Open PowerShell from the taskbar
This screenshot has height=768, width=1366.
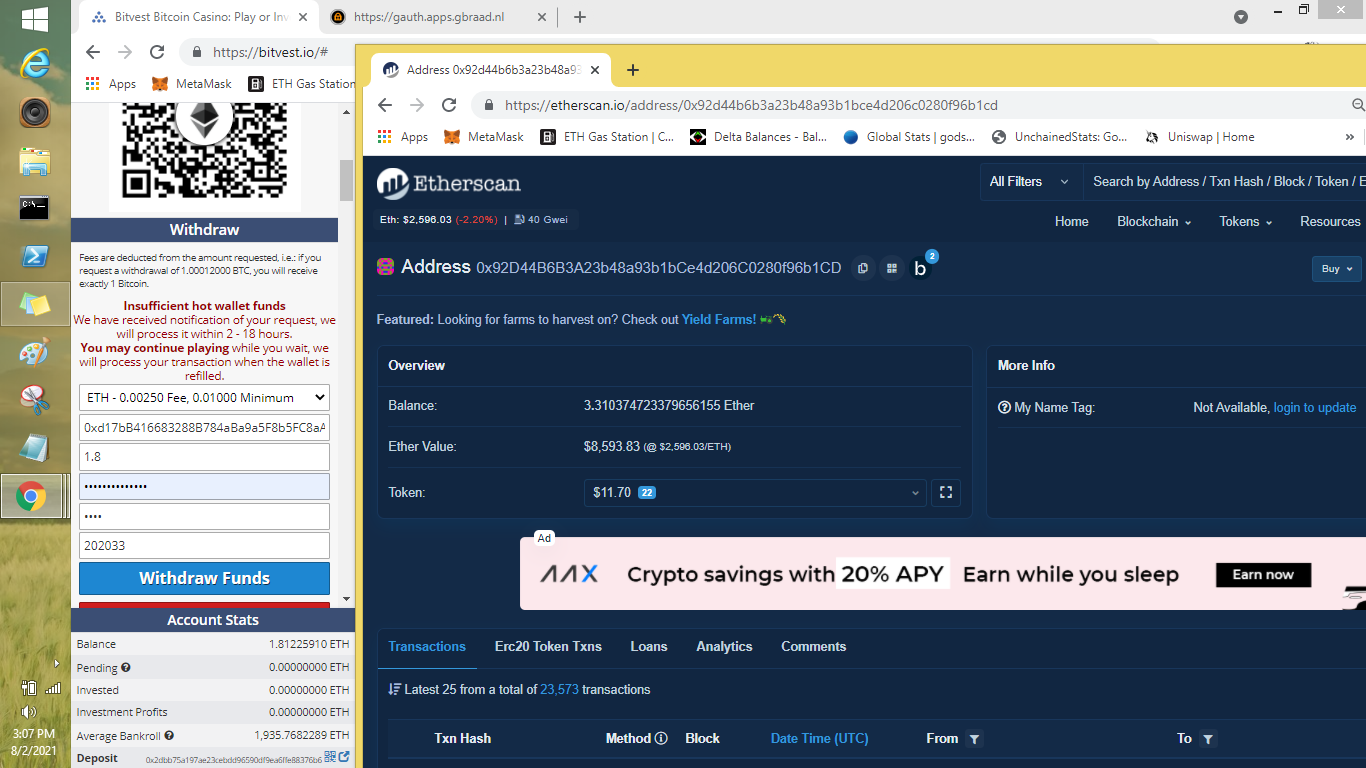(34, 256)
